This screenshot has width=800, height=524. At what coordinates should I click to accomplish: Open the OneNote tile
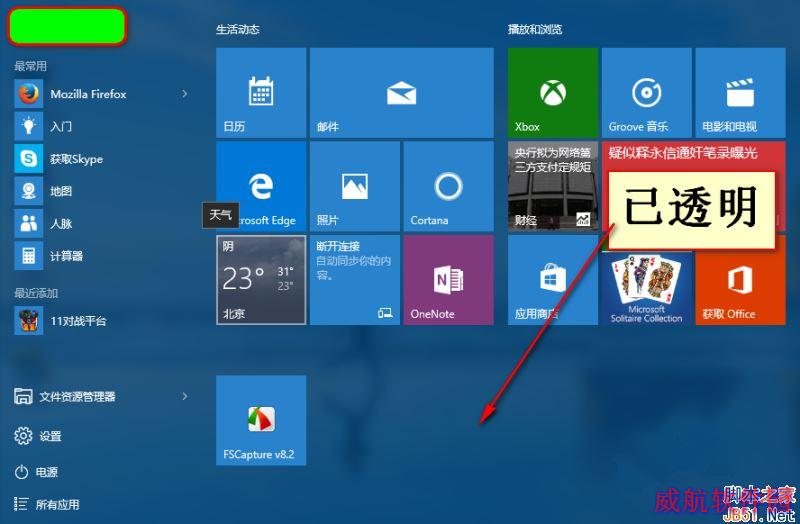coord(448,280)
